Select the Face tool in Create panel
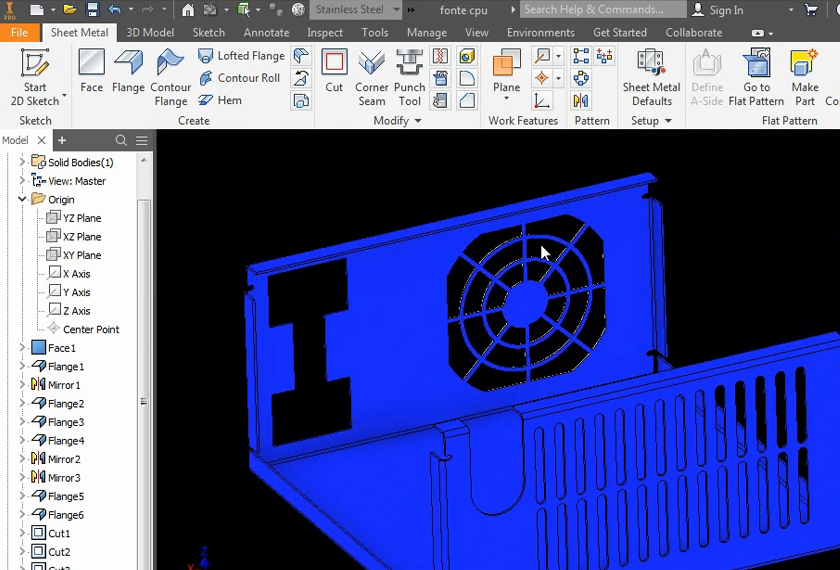Viewport: 840px width, 570px height. [x=91, y=71]
